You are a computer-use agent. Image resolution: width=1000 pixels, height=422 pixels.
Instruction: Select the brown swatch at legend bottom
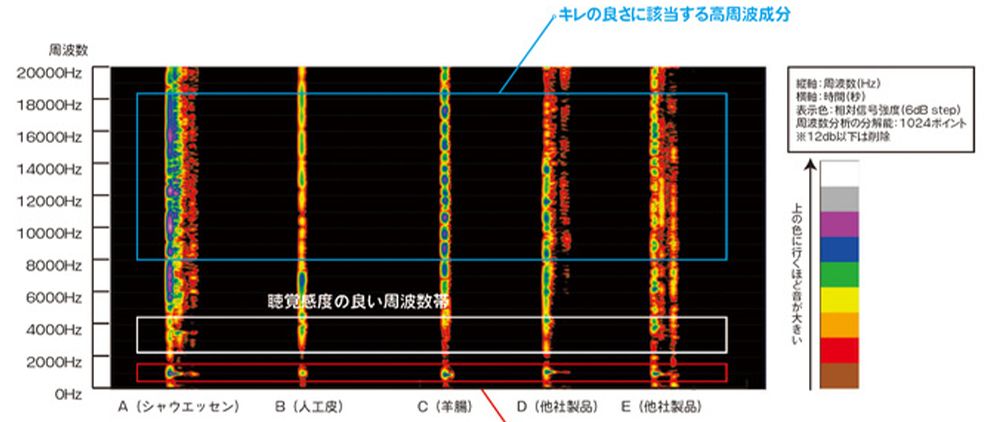pyautogui.click(x=841, y=376)
